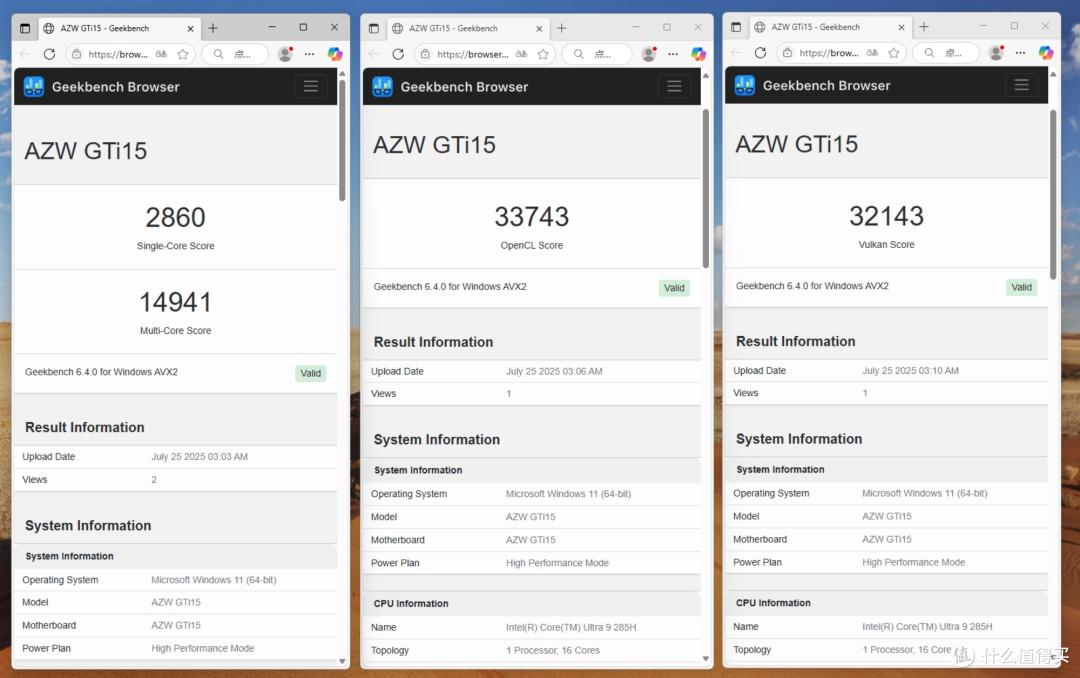
Task: Add middle OpenCL page to favorites with star
Action: click(x=543, y=54)
